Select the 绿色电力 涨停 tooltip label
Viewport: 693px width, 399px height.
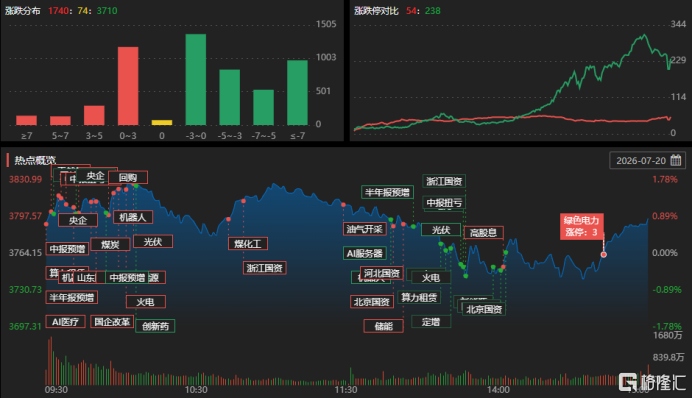pos(581,226)
